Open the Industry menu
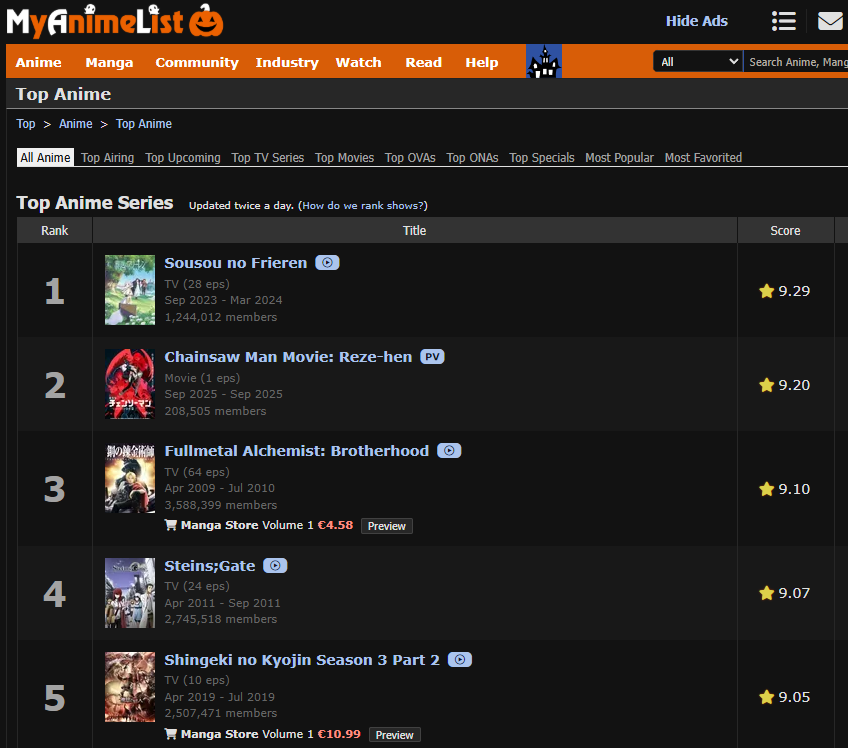The image size is (848, 748). [x=287, y=62]
